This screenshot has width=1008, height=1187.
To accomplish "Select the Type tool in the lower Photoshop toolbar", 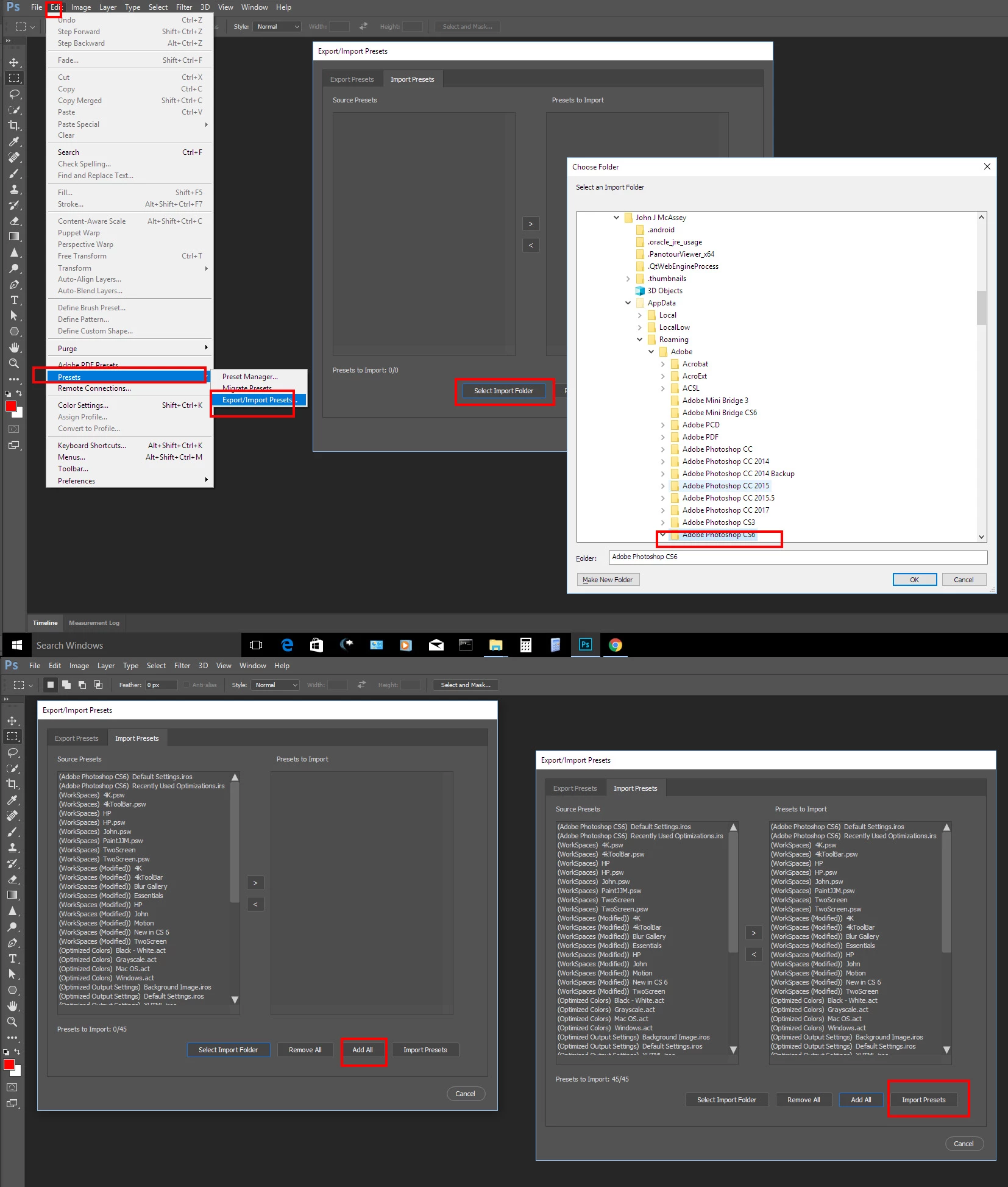I will click(12, 958).
